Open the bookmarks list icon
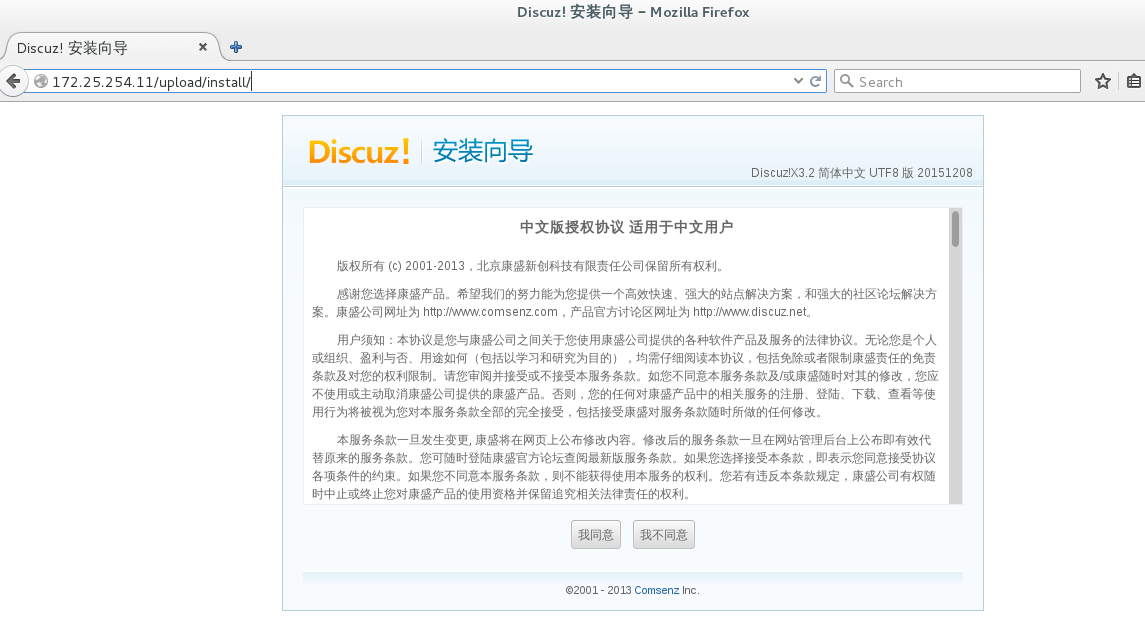 (1134, 81)
